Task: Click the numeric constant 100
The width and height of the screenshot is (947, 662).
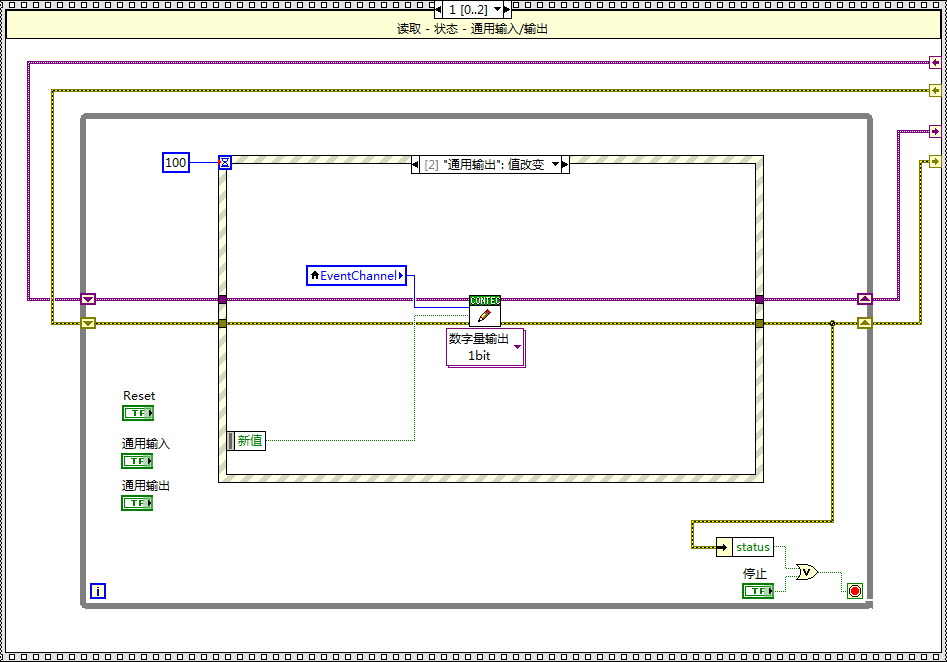Action: coord(175,163)
